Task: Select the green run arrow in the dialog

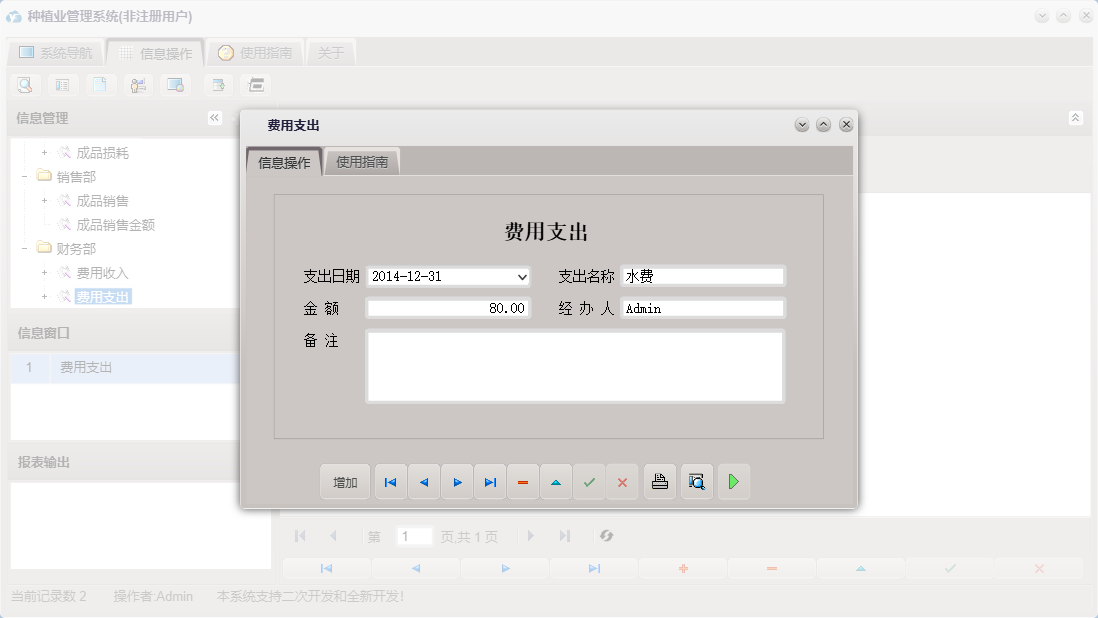Action: [733, 481]
